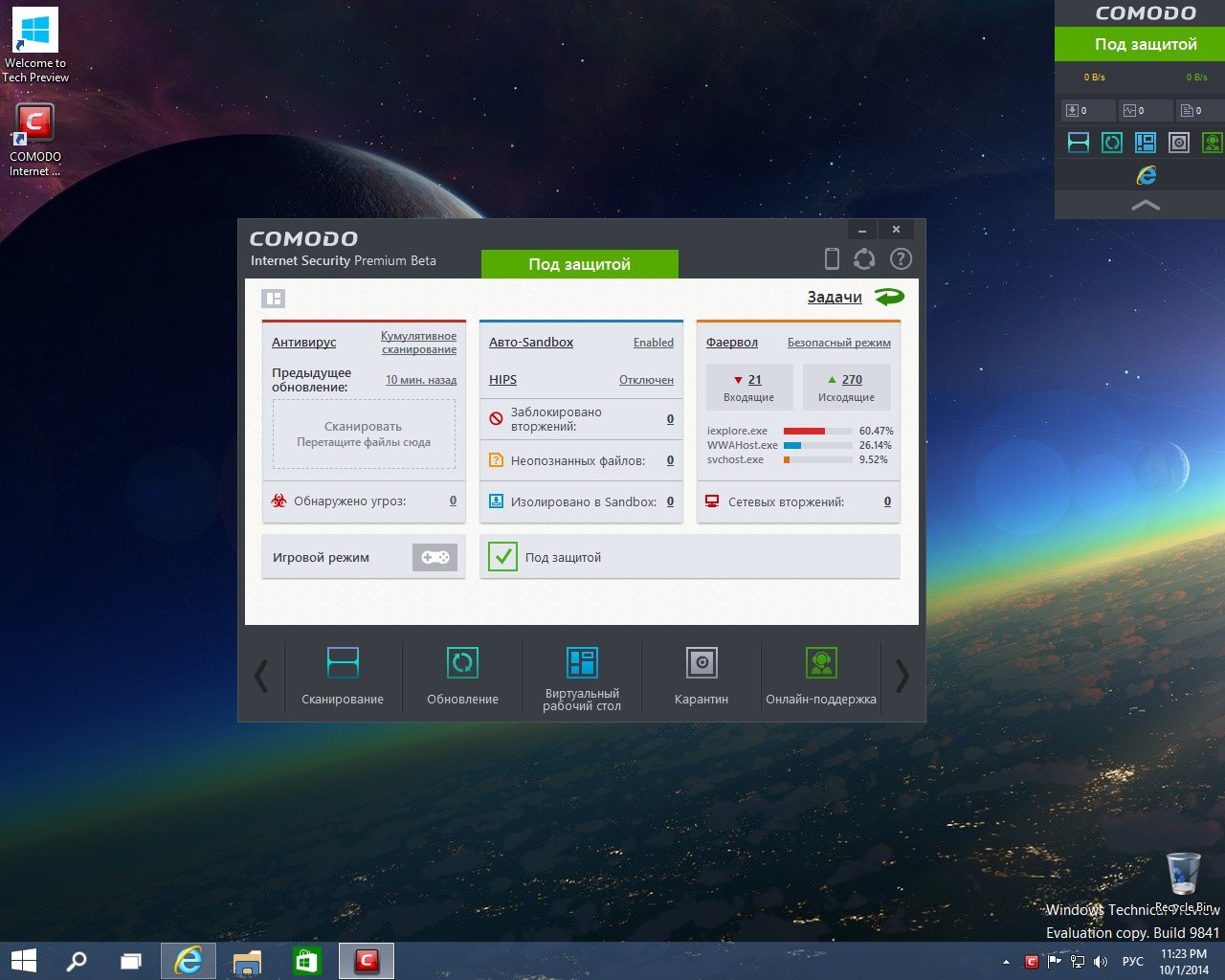
Task: Open Авто-Sandbox link
Action: 531,342
